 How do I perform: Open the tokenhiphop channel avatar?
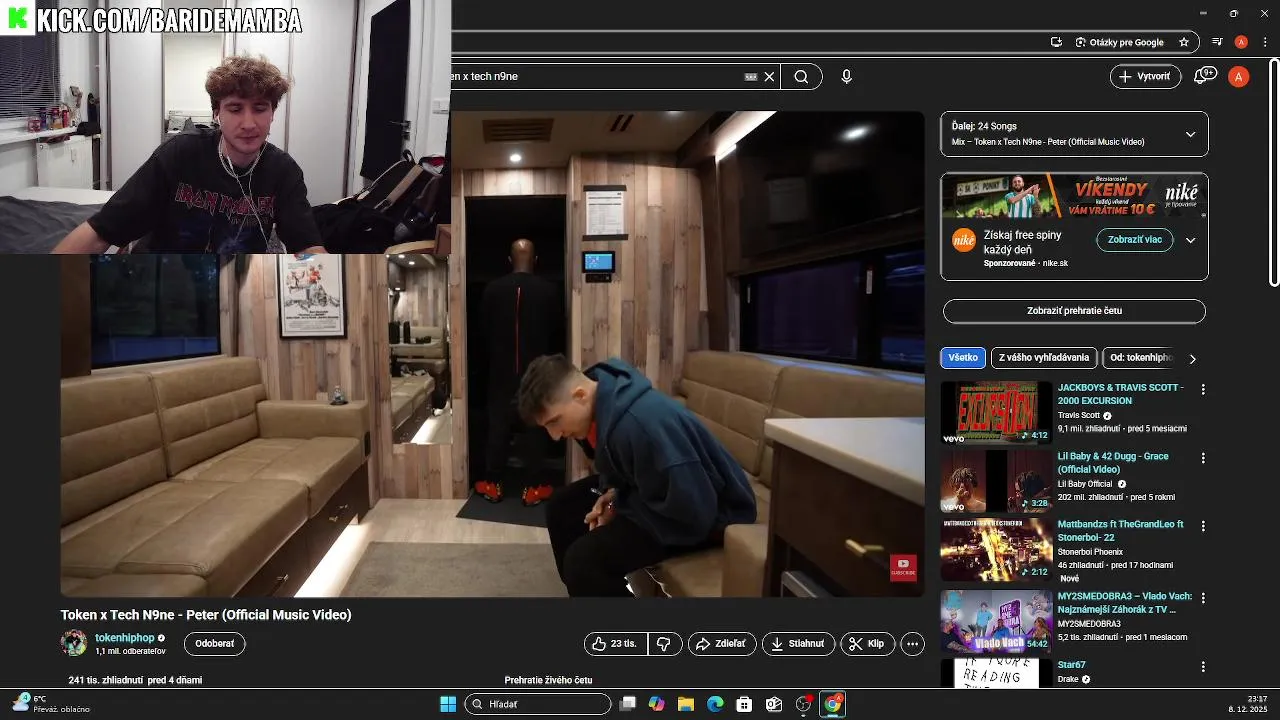coord(74,643)
